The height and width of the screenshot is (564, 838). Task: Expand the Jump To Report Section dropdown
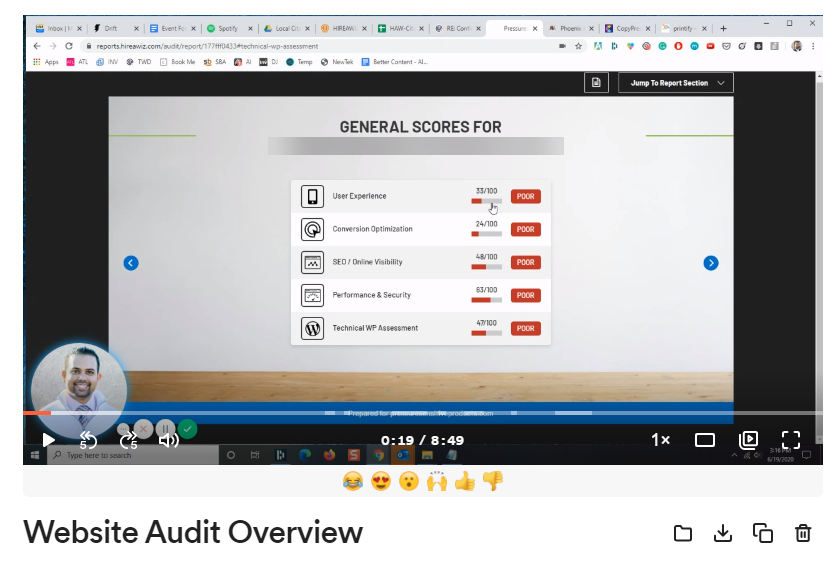pos(676,83)
